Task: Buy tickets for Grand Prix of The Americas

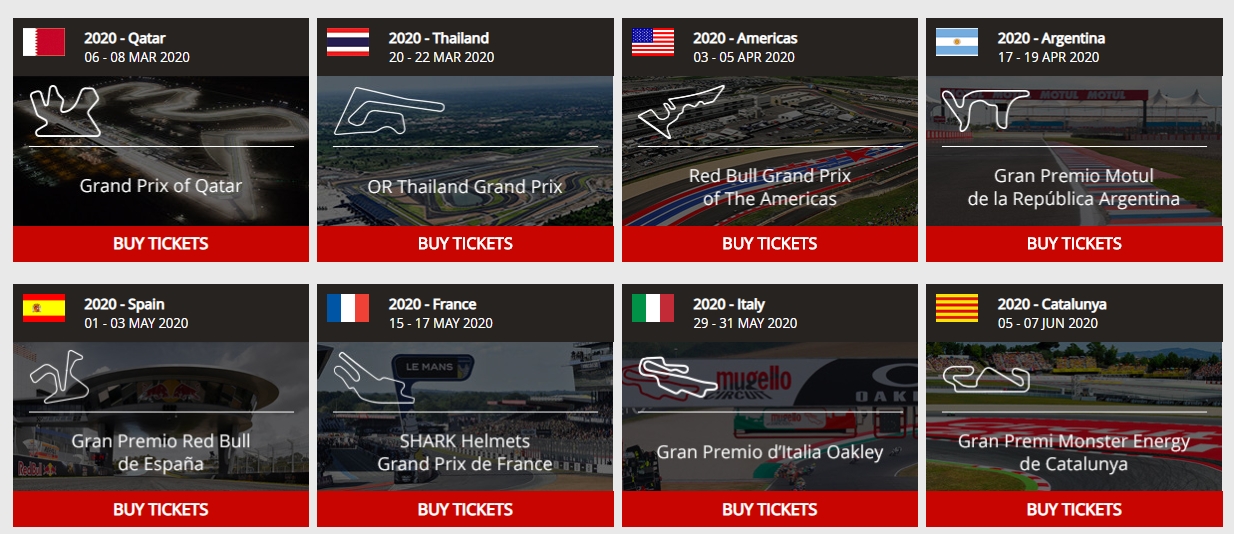Action: (x=770, y=243)
